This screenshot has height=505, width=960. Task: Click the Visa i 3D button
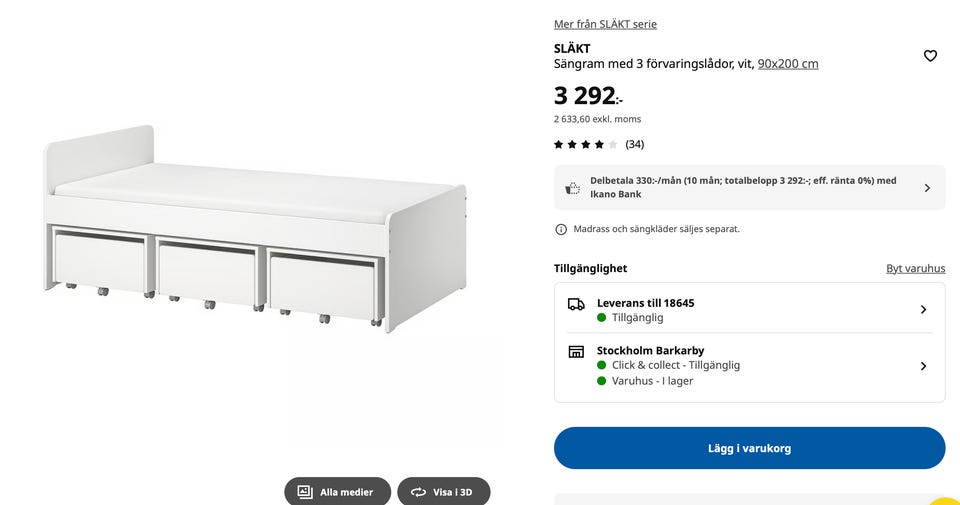click(x=444, y=492)
